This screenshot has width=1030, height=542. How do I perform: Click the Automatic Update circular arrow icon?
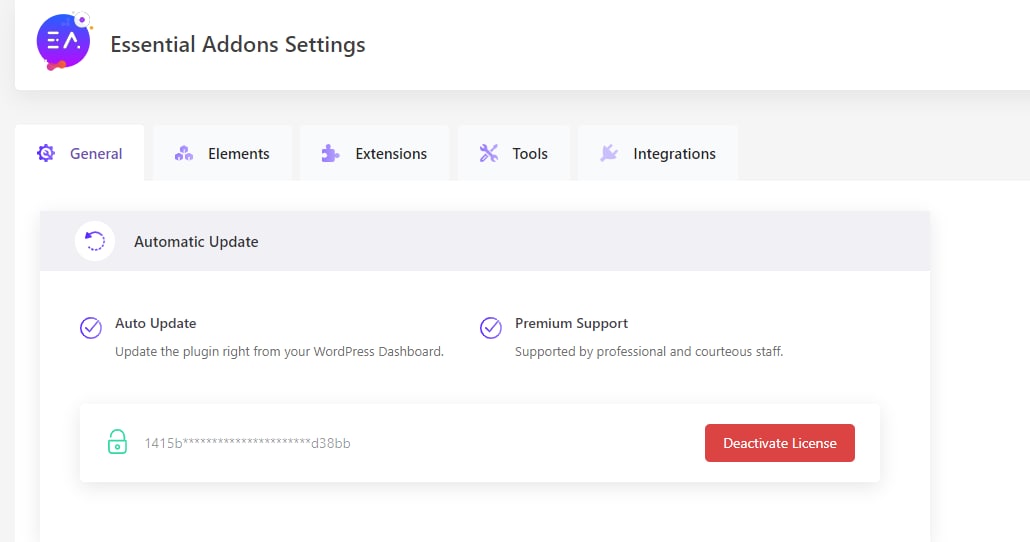(x=95, y=241)
